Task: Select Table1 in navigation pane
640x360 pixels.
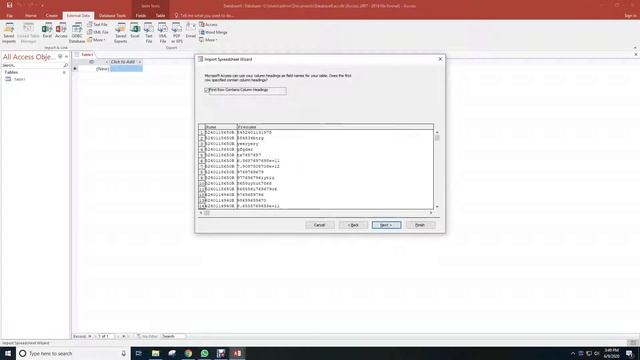Action: pos(20,79)
